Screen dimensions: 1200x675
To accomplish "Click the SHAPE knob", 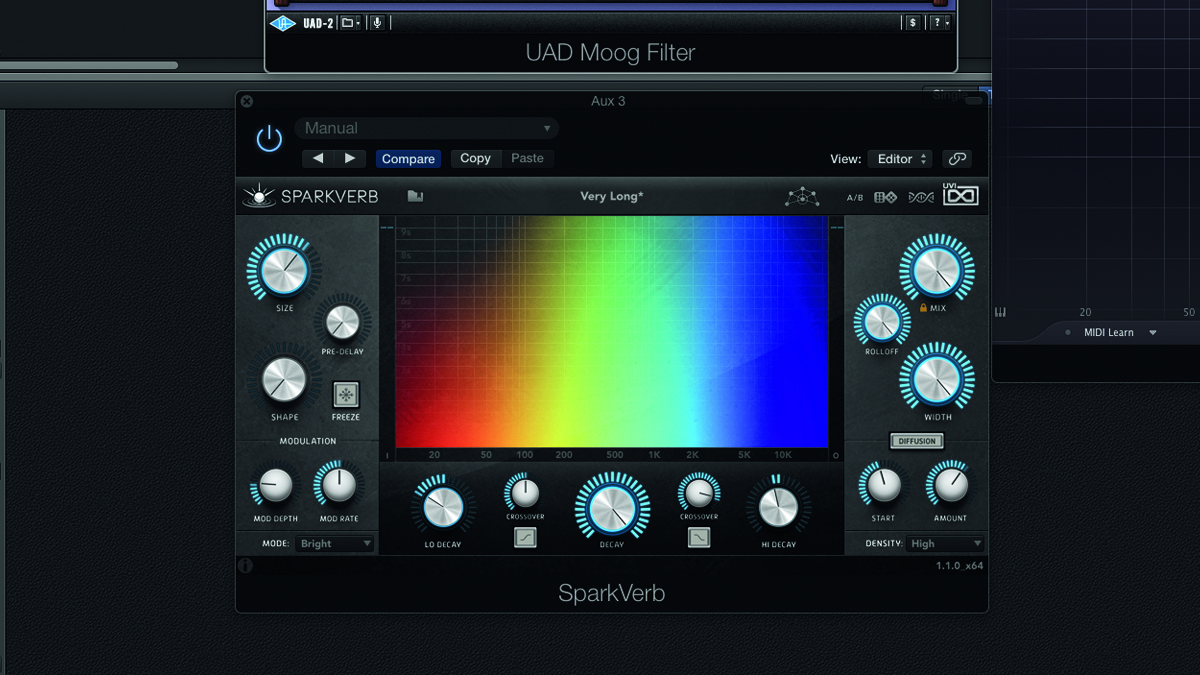I will 284,380.
